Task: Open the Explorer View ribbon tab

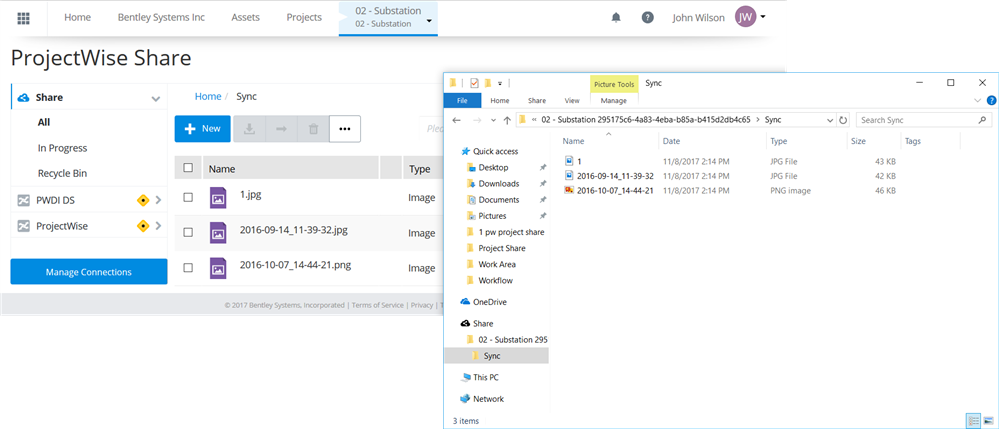Action: pos(572,100)
